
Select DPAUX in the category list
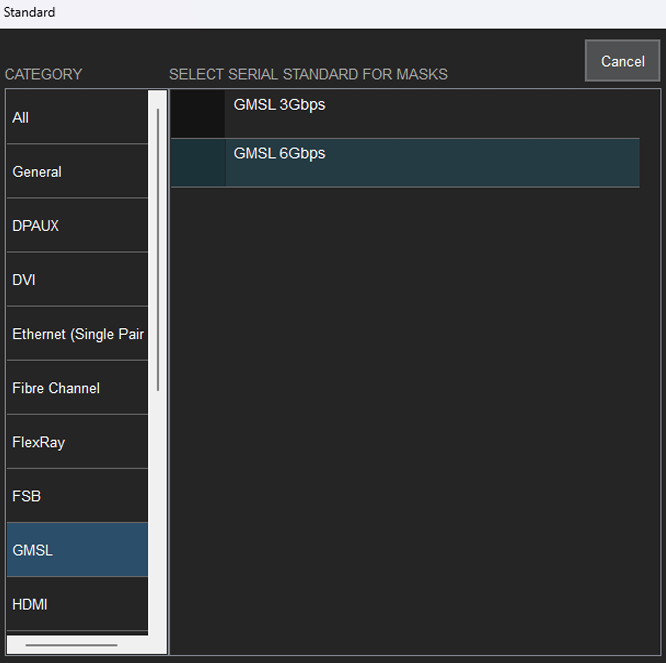coord(77,225)
